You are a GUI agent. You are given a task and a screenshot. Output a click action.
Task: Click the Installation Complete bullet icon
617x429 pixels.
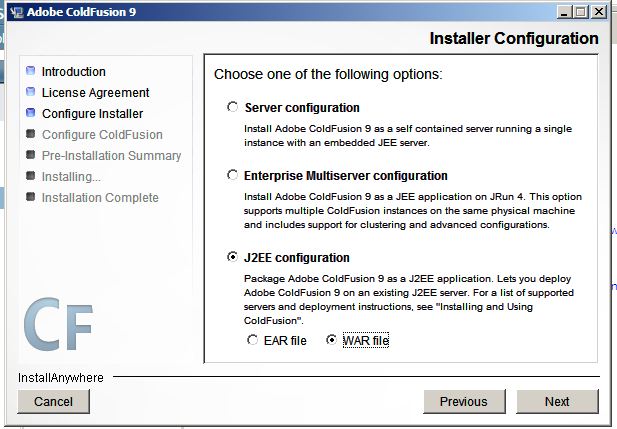31,198
